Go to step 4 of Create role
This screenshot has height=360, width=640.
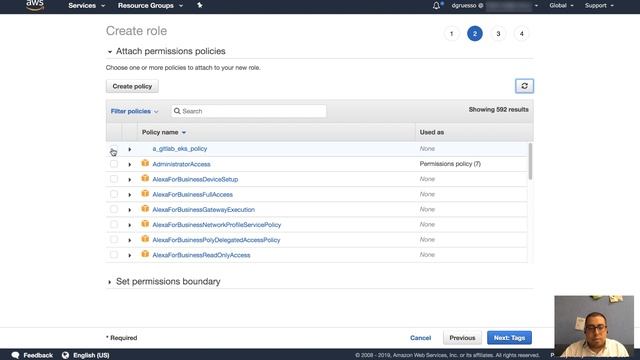tap(521, 34)
